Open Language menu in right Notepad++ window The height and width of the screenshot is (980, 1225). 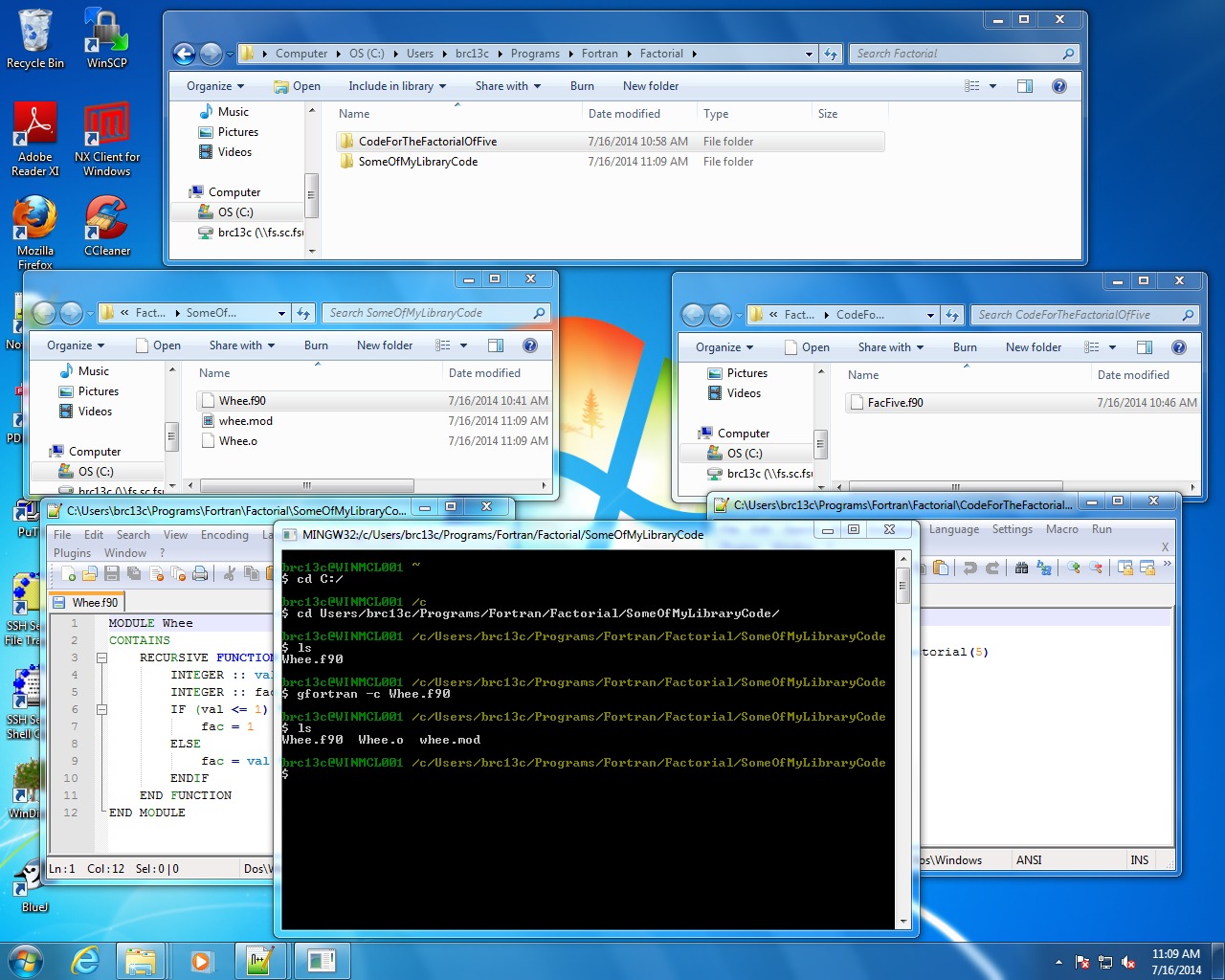(954, 529)
